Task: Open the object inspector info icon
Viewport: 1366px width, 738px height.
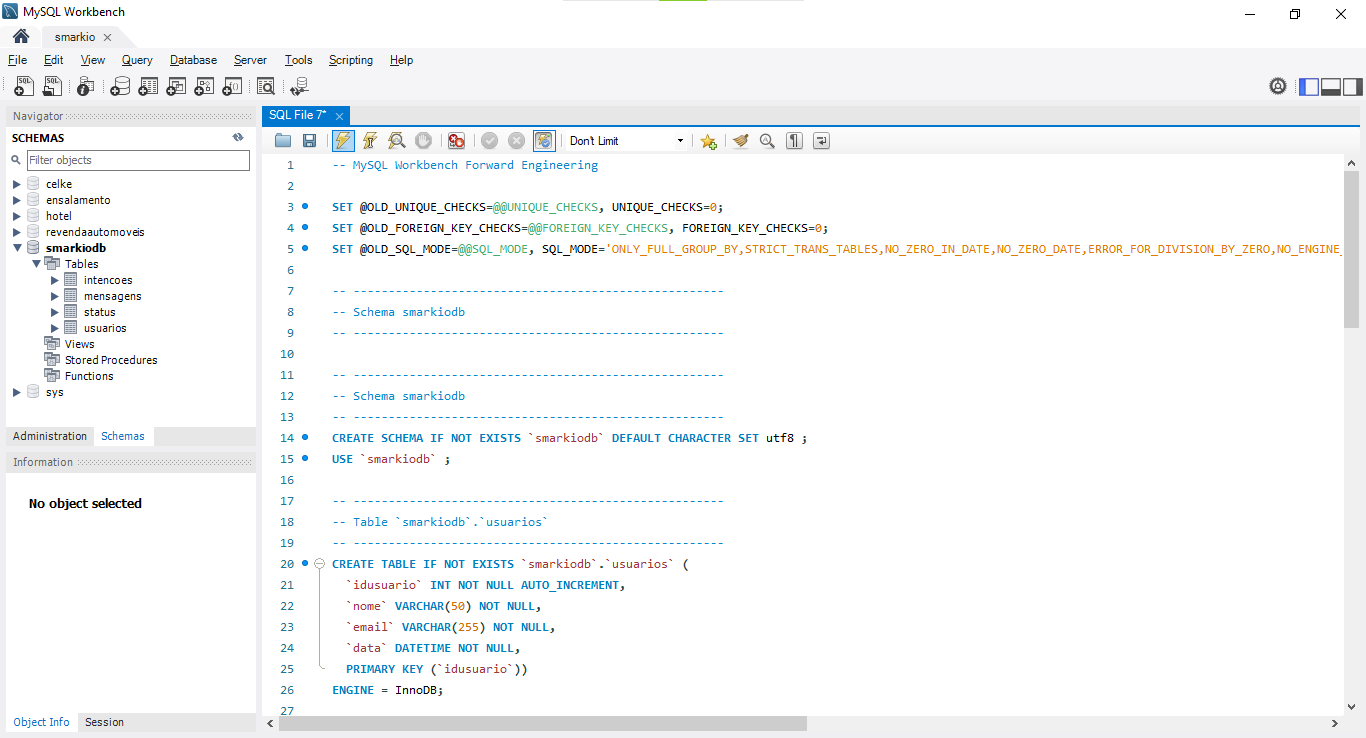Action: click(x=86, y=86)
